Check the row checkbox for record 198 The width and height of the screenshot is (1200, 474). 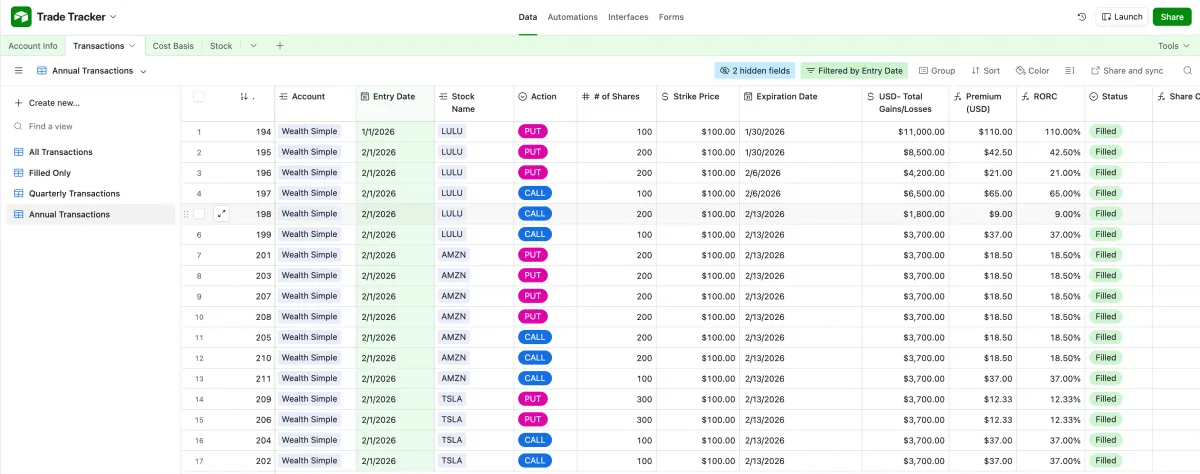point(199,213)
